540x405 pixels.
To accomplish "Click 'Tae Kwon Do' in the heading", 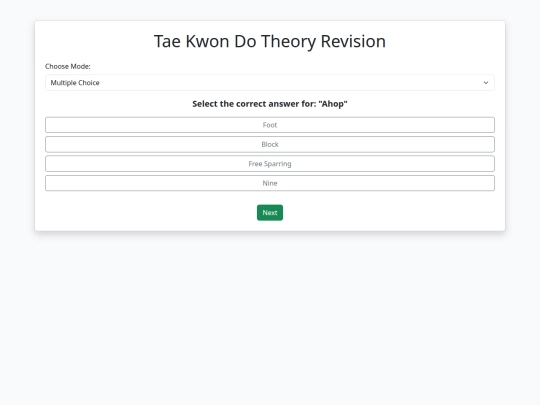I will (205, 41).
